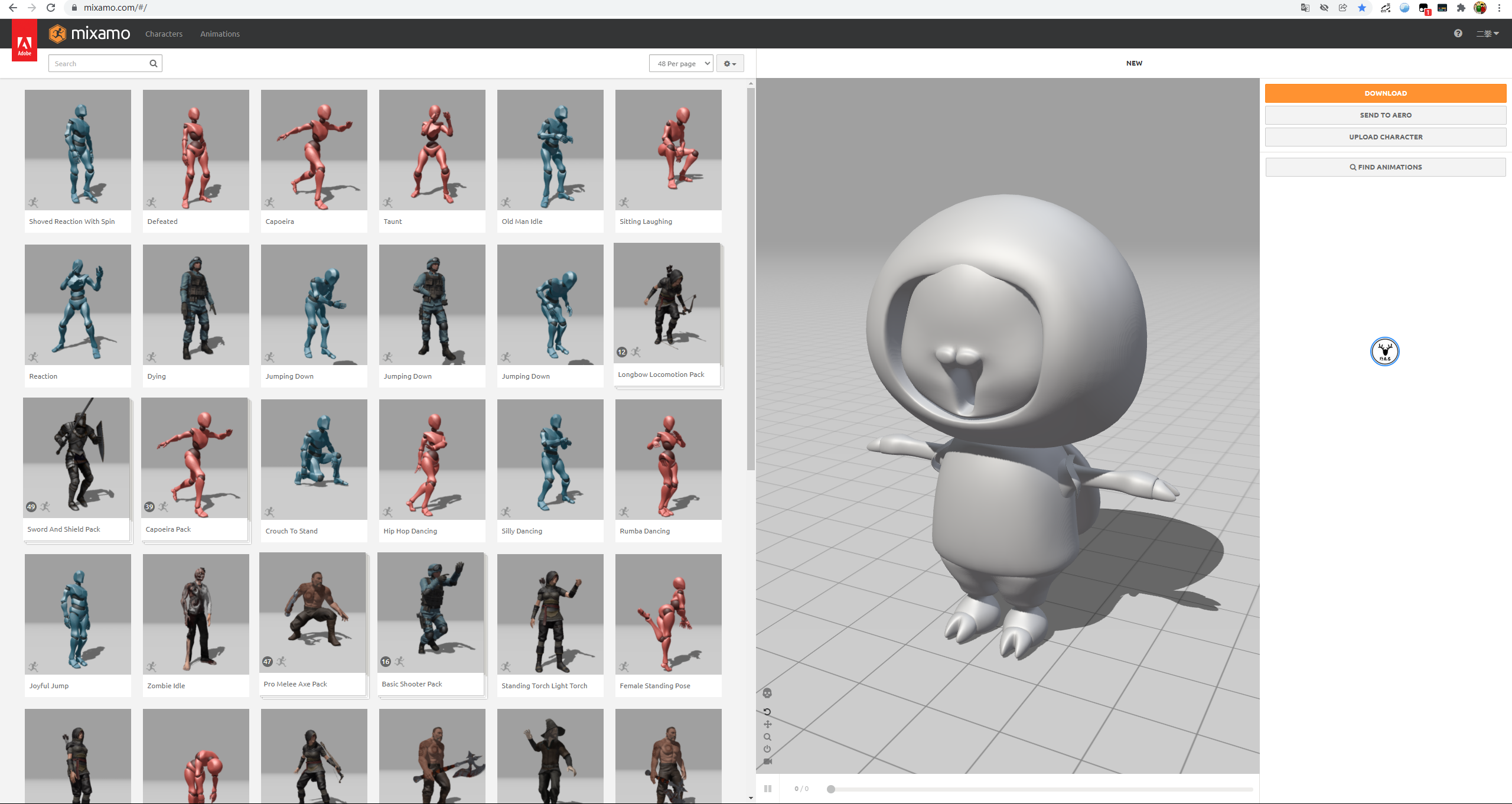Click the browser forward arrow
The image size is (1512, 804).
click(32, 8)
